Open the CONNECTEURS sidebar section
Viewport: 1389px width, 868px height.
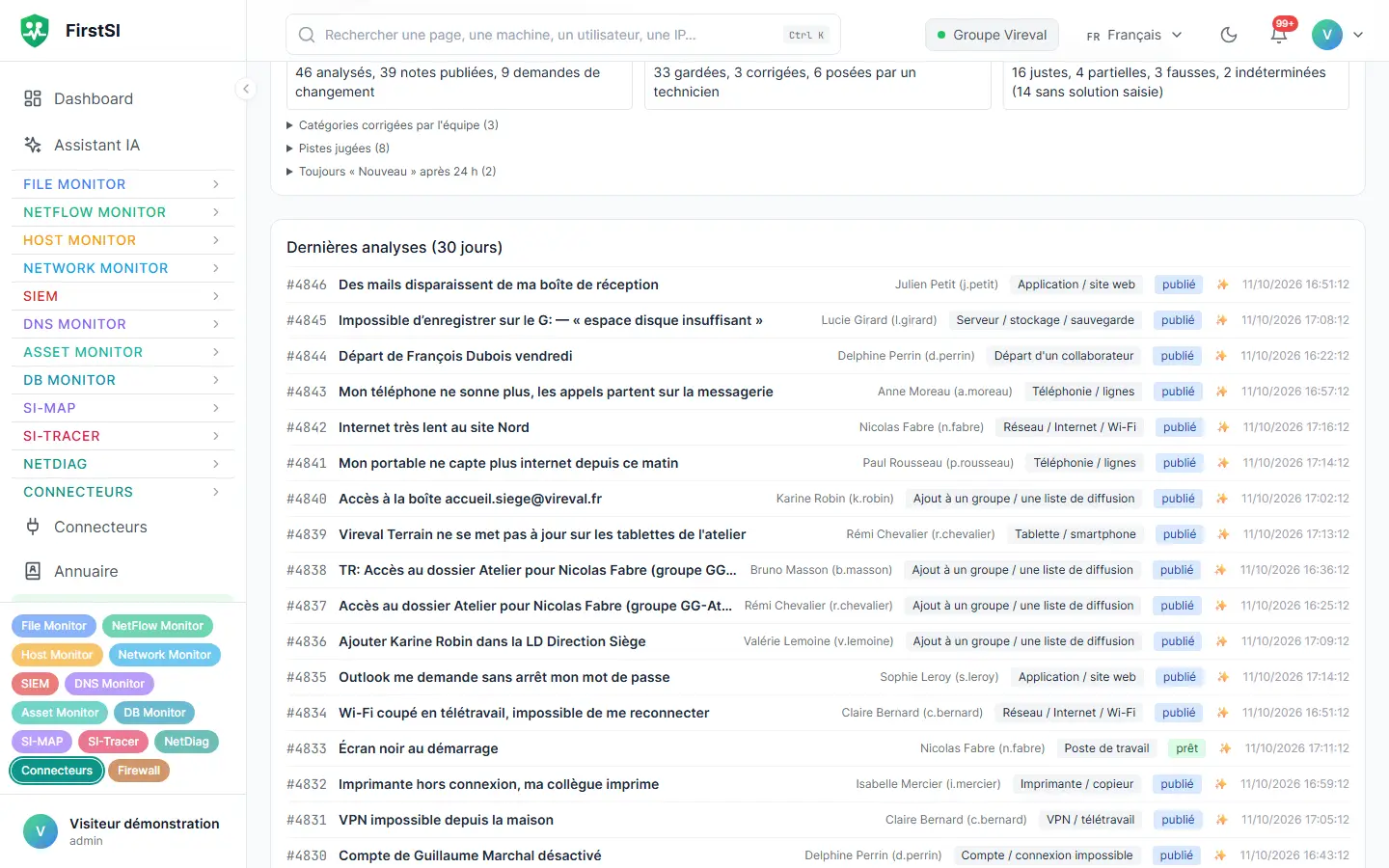123,492
